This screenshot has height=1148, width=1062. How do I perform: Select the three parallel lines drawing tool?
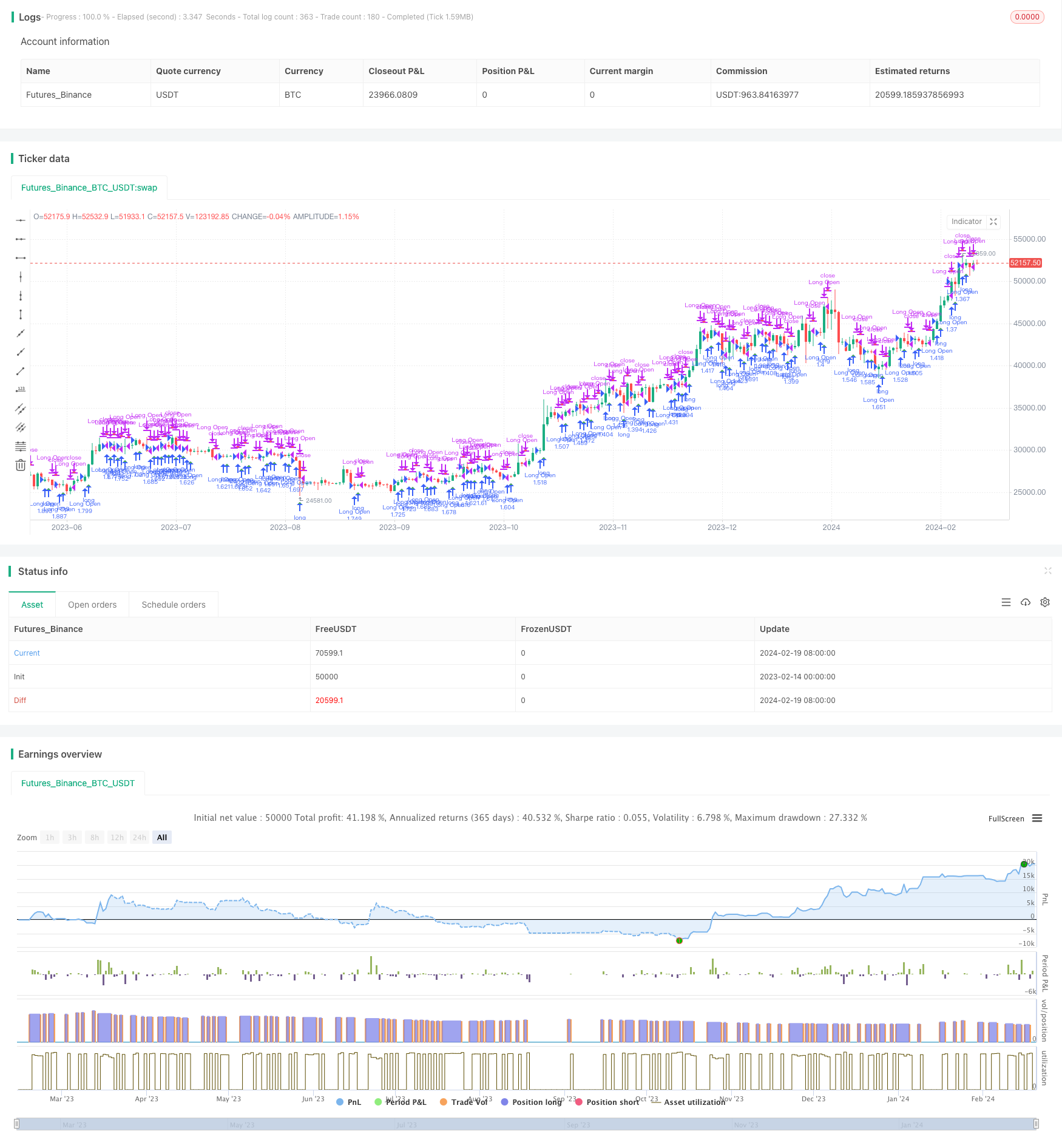click(21, 427)
